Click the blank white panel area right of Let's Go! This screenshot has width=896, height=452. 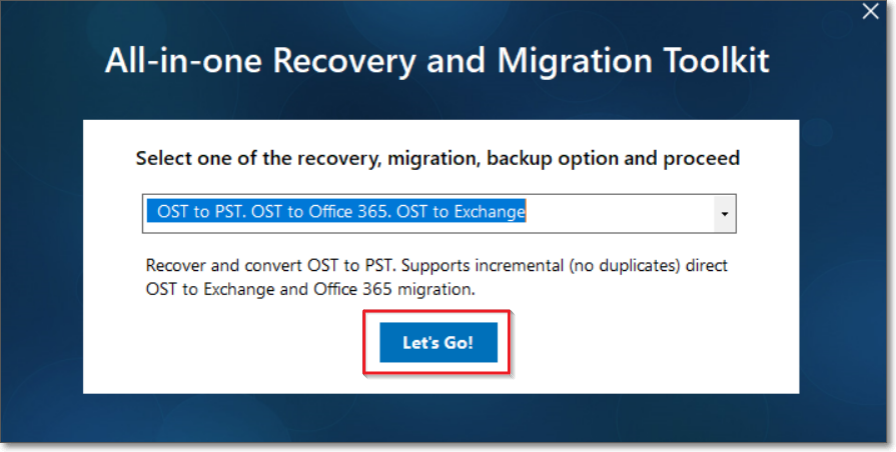pyautogui.click(x=651, y=349)
